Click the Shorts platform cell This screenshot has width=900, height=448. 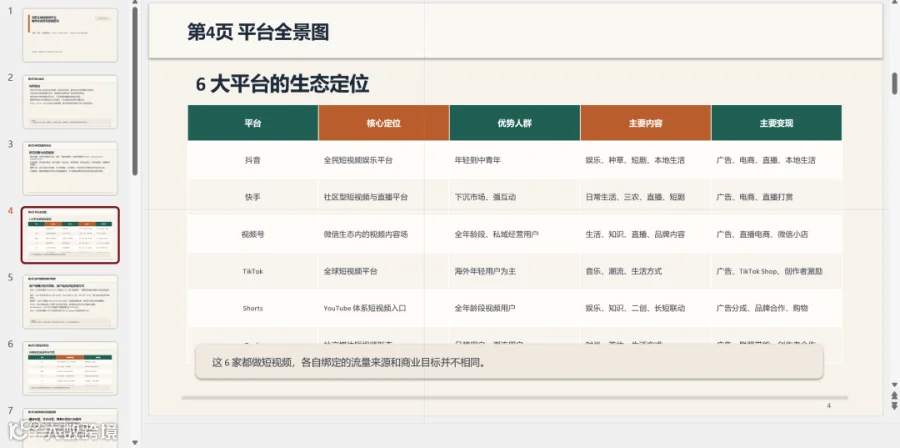(253, 308)
